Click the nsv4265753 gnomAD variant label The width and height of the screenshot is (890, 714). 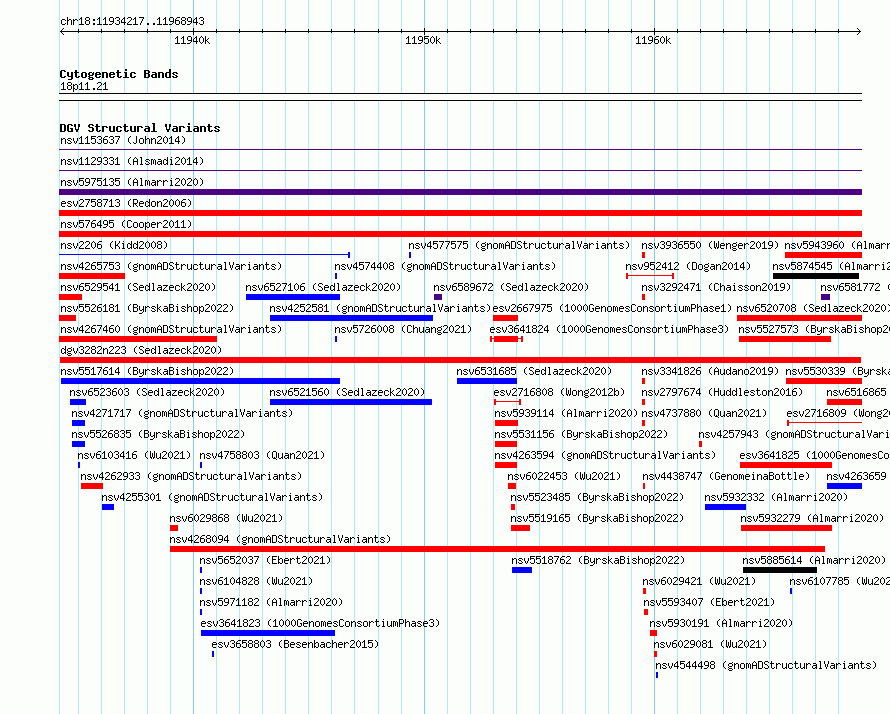tap(171, 266)
